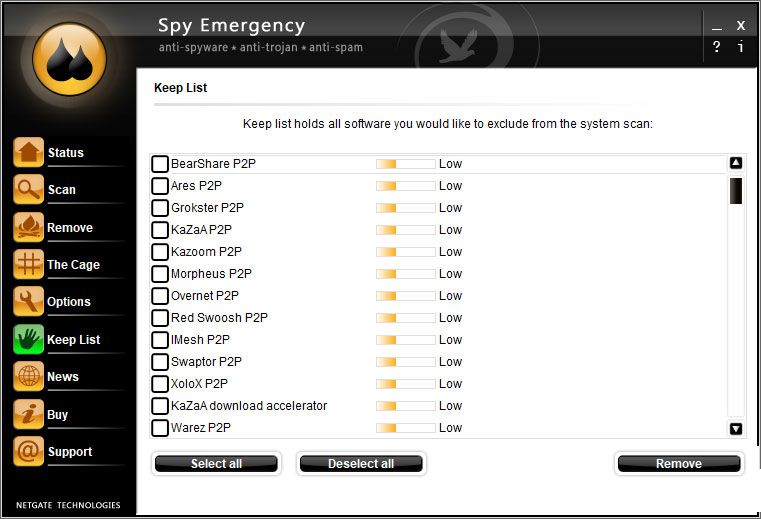Open the Support at-sign icon

28,451
